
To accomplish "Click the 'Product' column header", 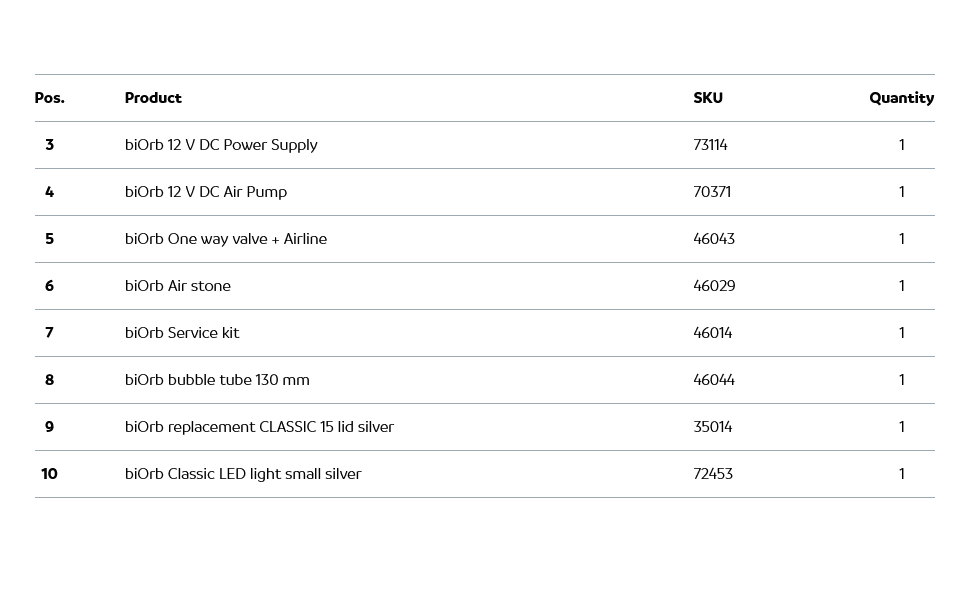I will pos(153,98).
